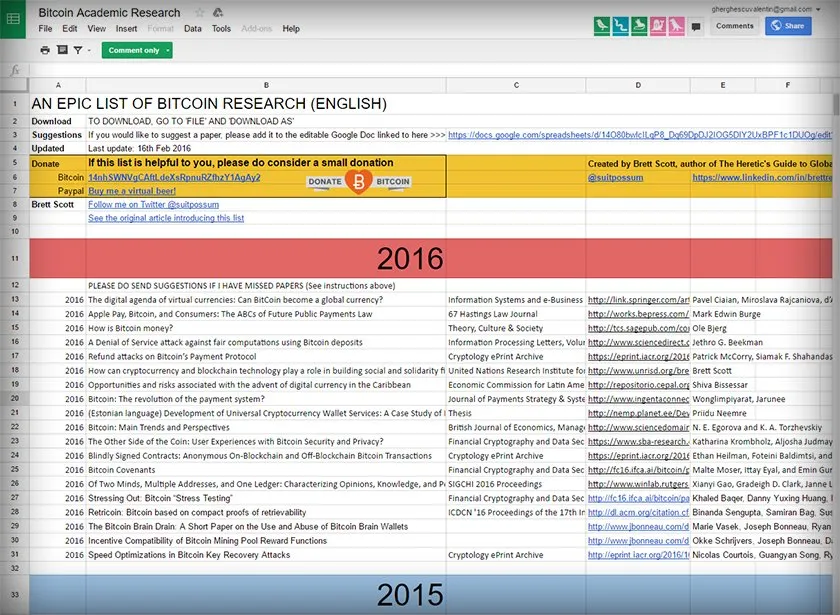Select the green anonymous frog viewer avatar
This screenshot has height=615, width=840.
click(639, 26)
